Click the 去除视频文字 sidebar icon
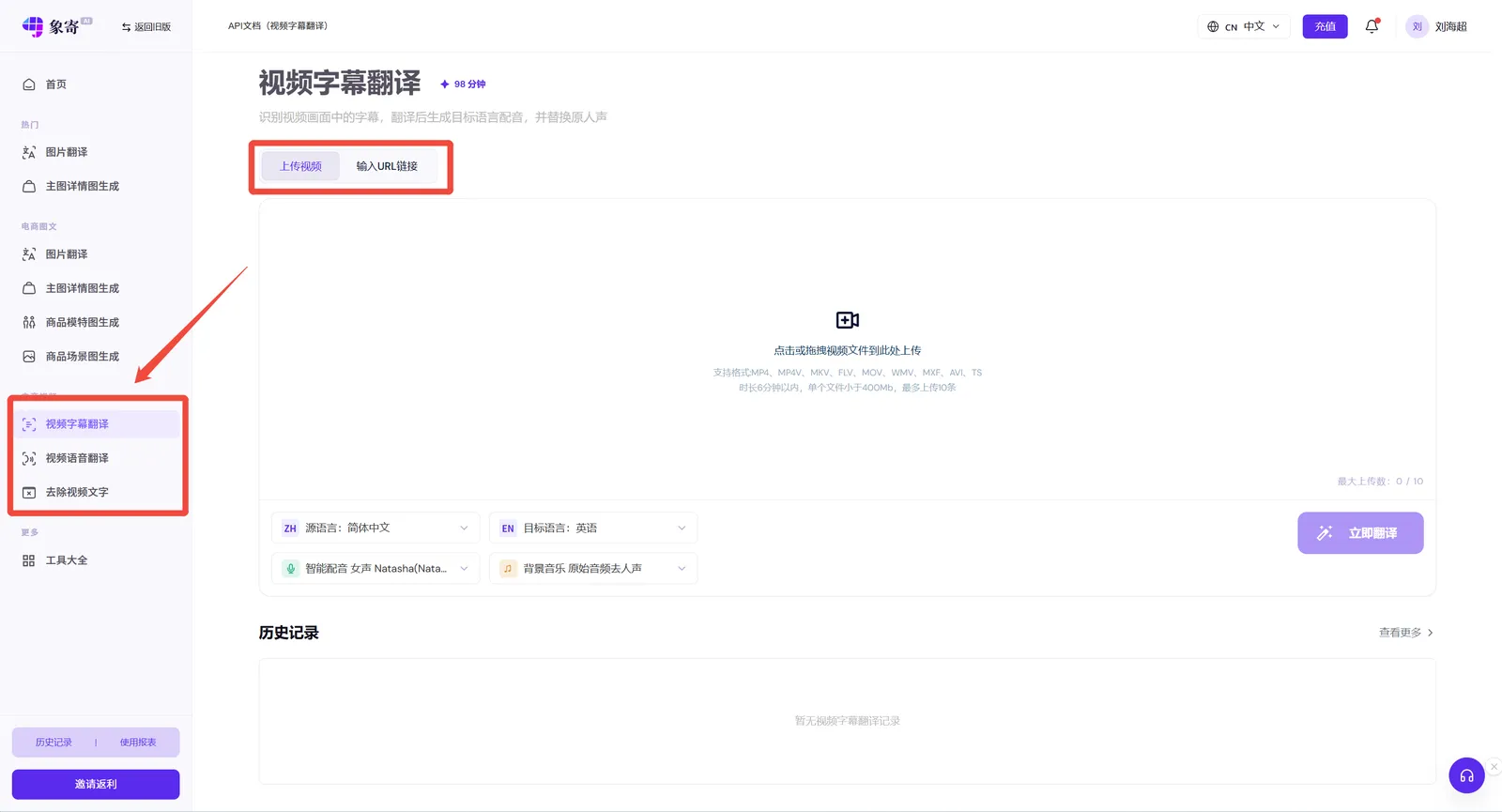Image resolution: width=1502 pixels, height=812 pixels. (29, 492)
